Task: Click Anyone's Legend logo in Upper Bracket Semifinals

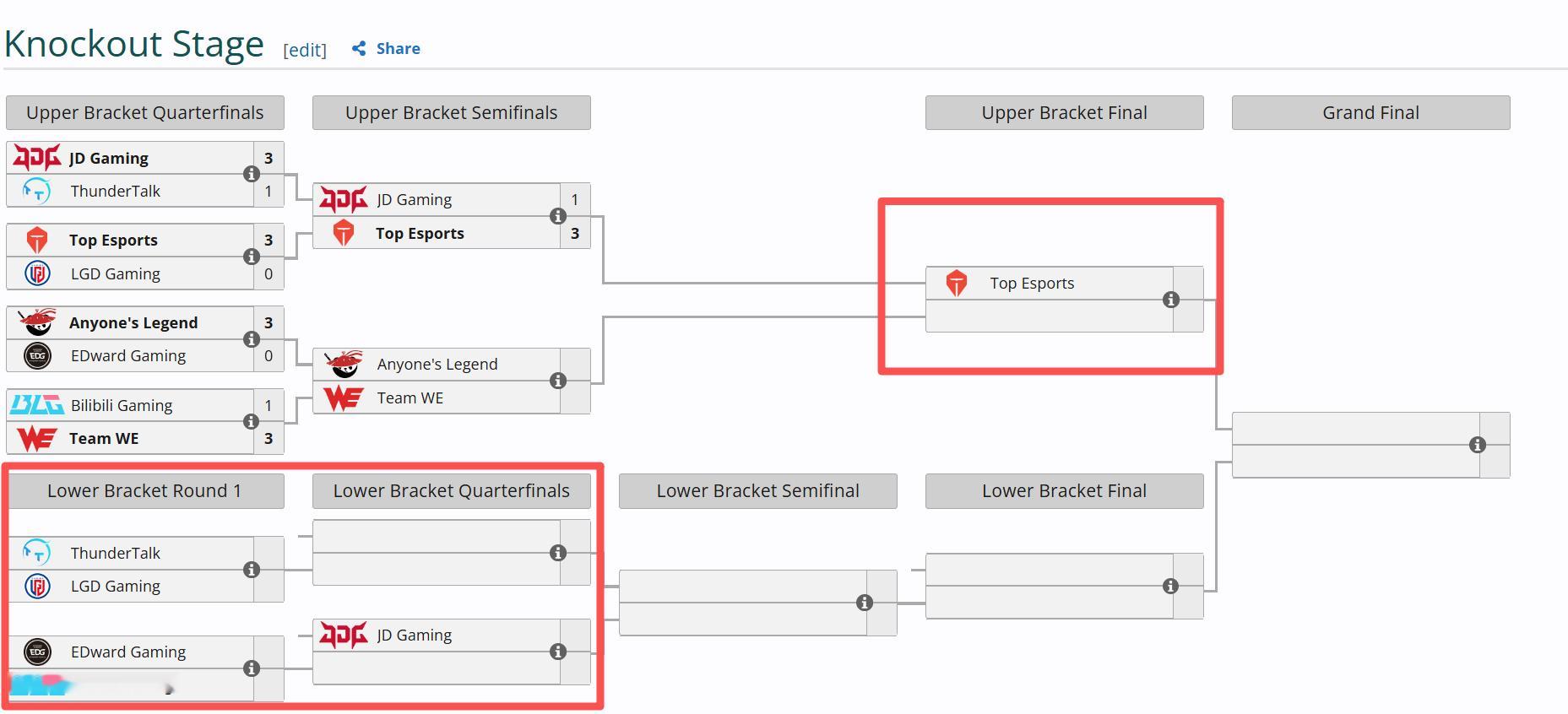Action: click(344, 364)
